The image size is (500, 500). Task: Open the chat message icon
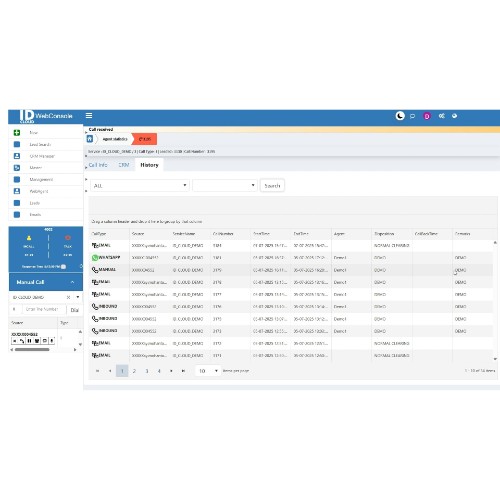(x=412, y=116)
